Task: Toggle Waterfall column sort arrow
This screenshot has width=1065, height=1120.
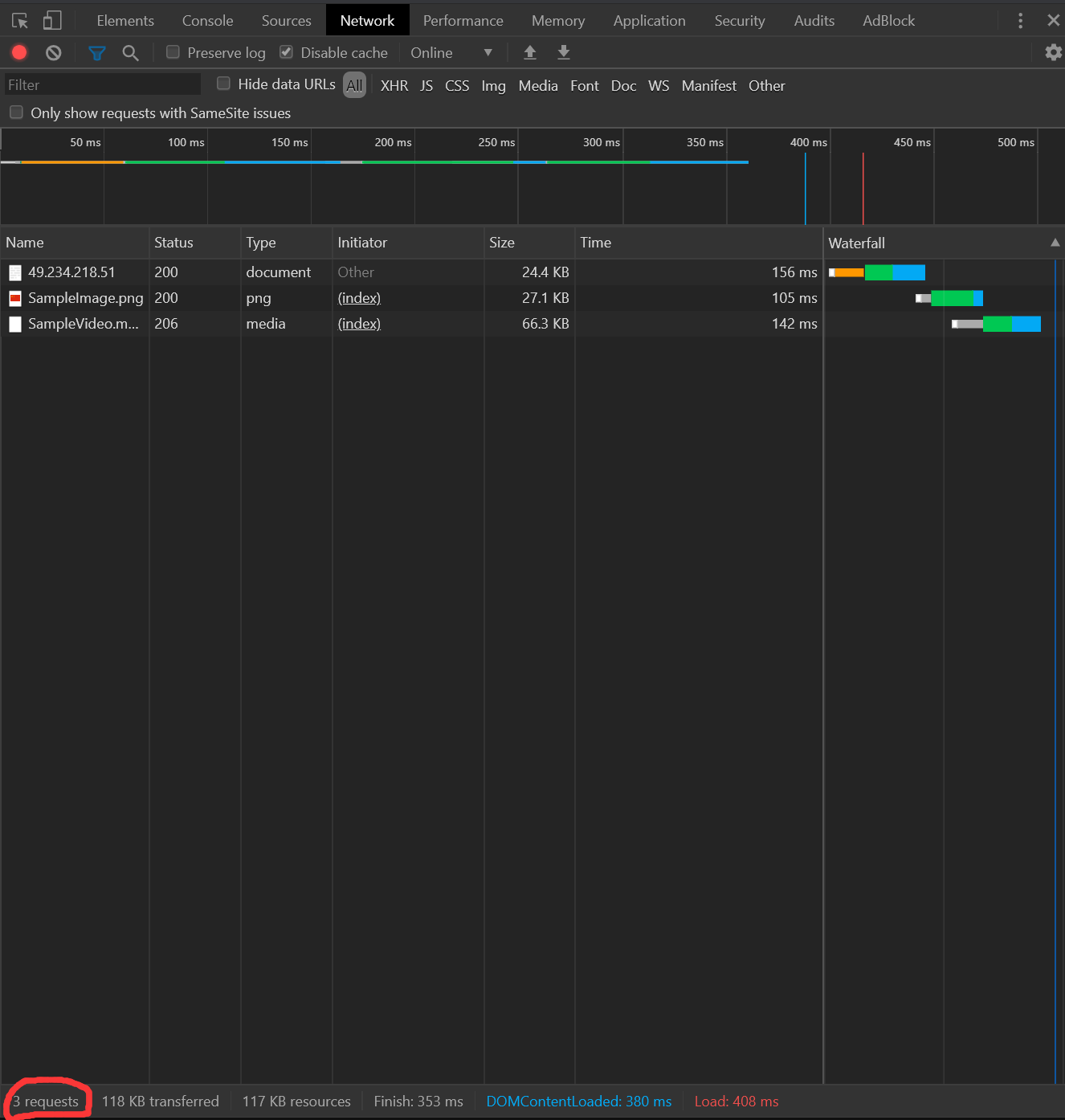Action: 1055,243
